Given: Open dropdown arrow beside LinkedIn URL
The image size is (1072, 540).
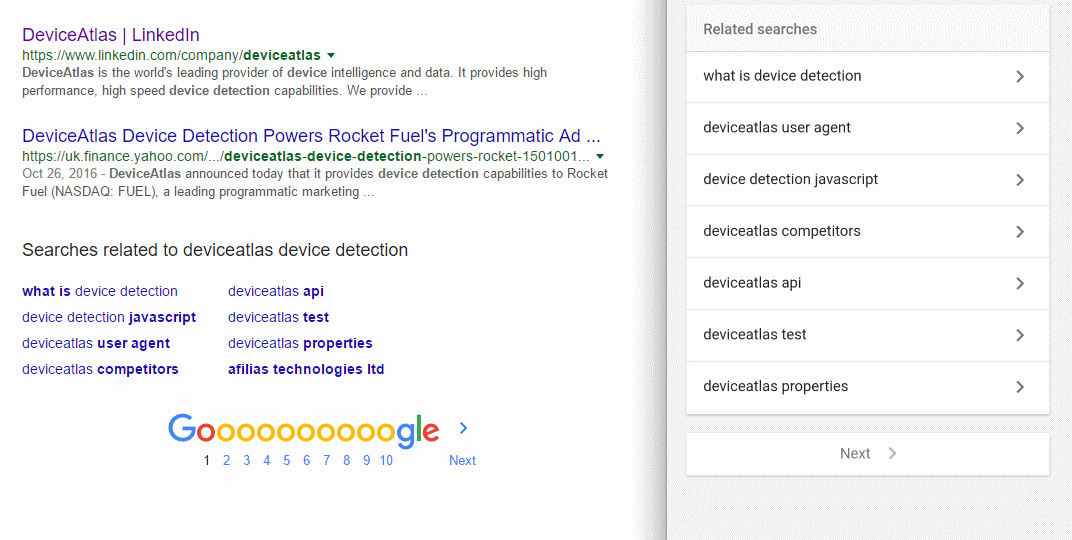Looking at the screenshot, I should point(331,55).
